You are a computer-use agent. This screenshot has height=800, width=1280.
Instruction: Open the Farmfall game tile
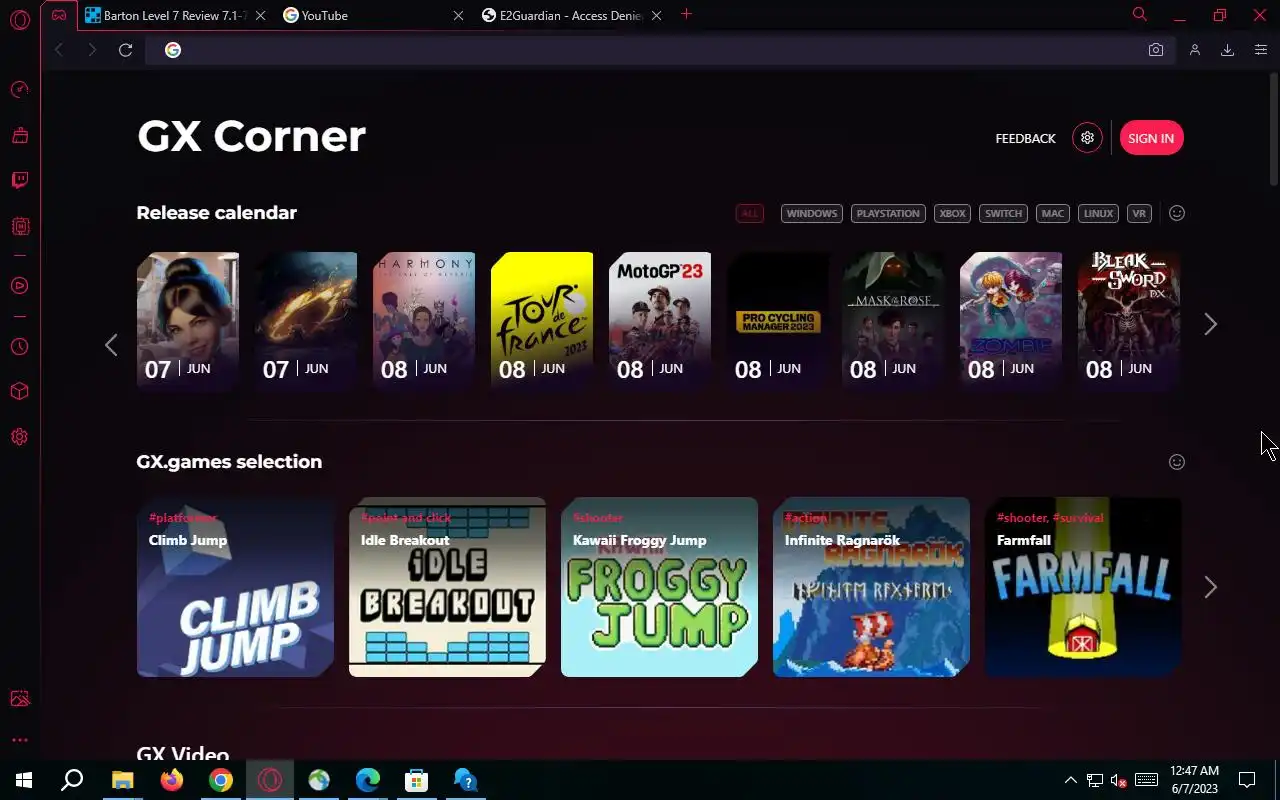[x=1083, y=587]
